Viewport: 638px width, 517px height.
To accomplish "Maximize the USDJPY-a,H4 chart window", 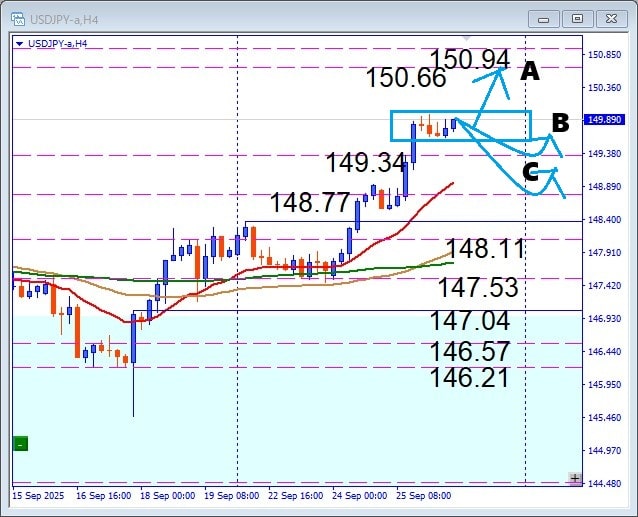I will point(576,18).
